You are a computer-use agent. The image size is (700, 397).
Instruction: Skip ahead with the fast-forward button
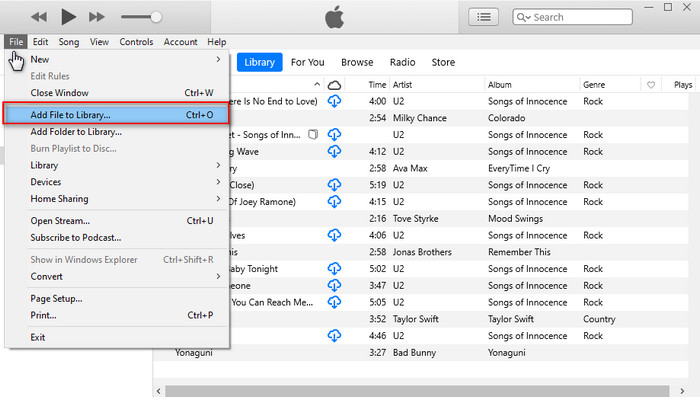point(96,17)
